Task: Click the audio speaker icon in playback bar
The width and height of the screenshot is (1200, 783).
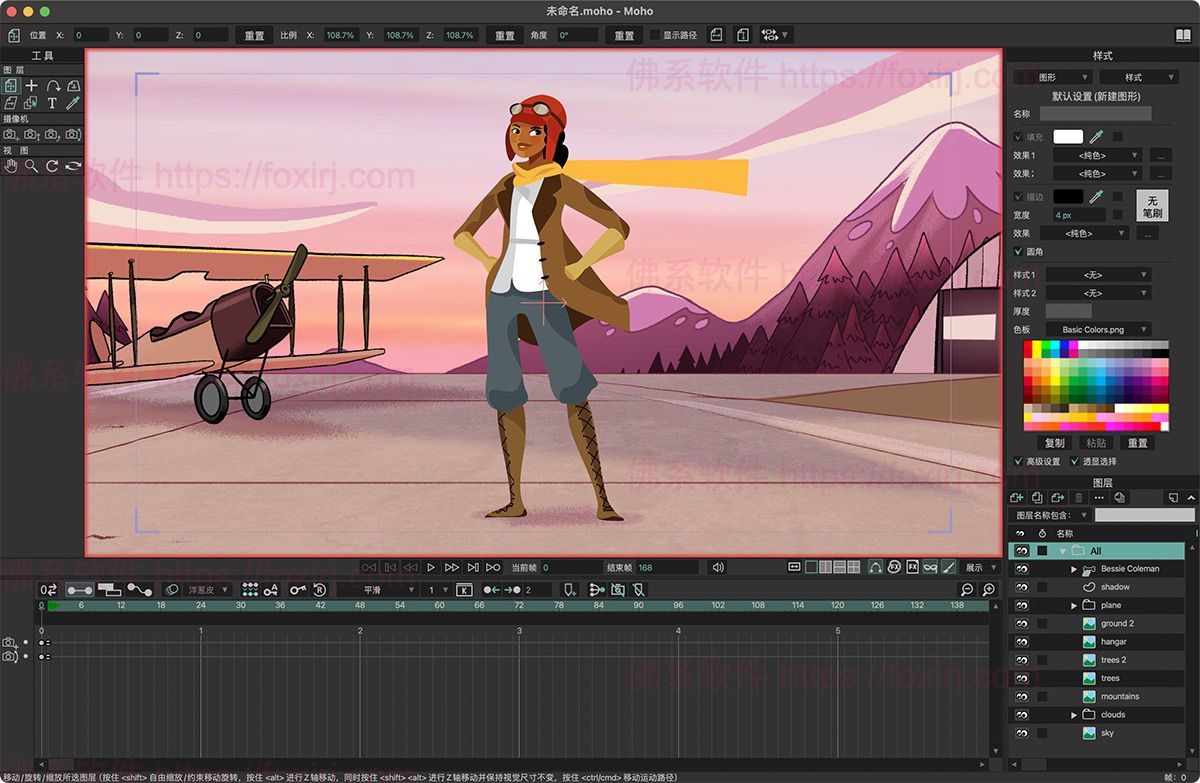Action: pyautogui.click(x=717, y=567)
